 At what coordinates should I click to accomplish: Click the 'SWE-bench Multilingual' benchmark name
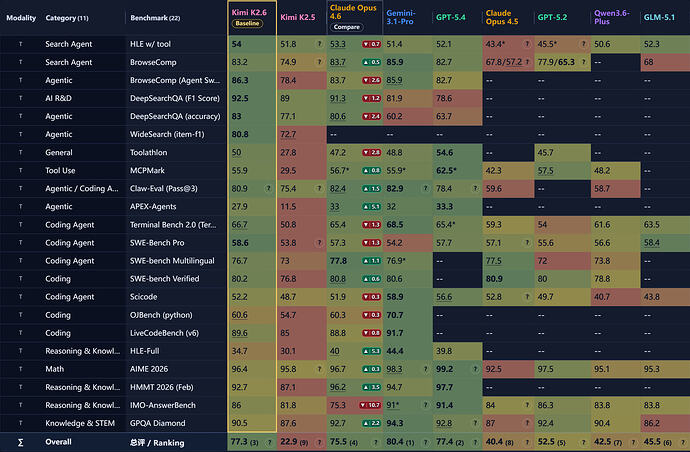(172, 261)
